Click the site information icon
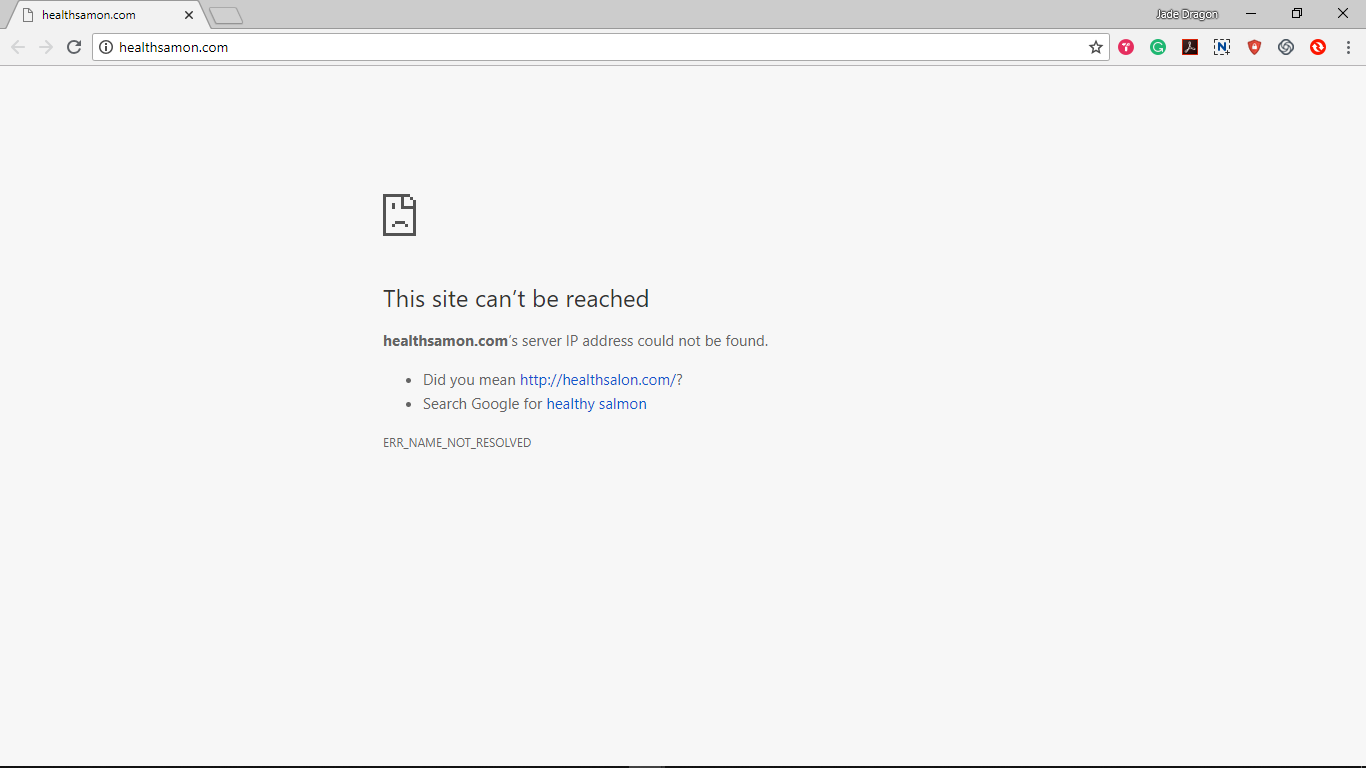This screenshot has height=768, width=1366. 106,47
